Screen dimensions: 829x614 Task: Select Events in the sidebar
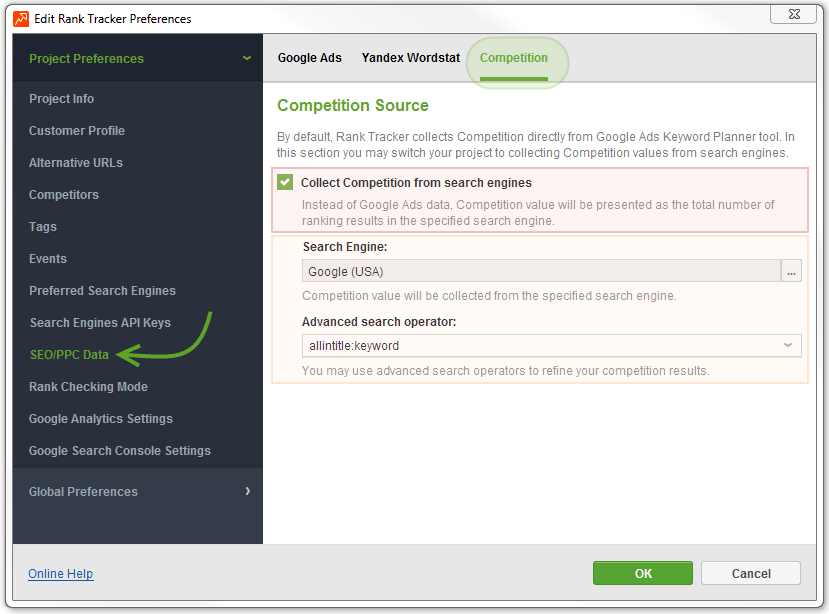click(48, 259)
